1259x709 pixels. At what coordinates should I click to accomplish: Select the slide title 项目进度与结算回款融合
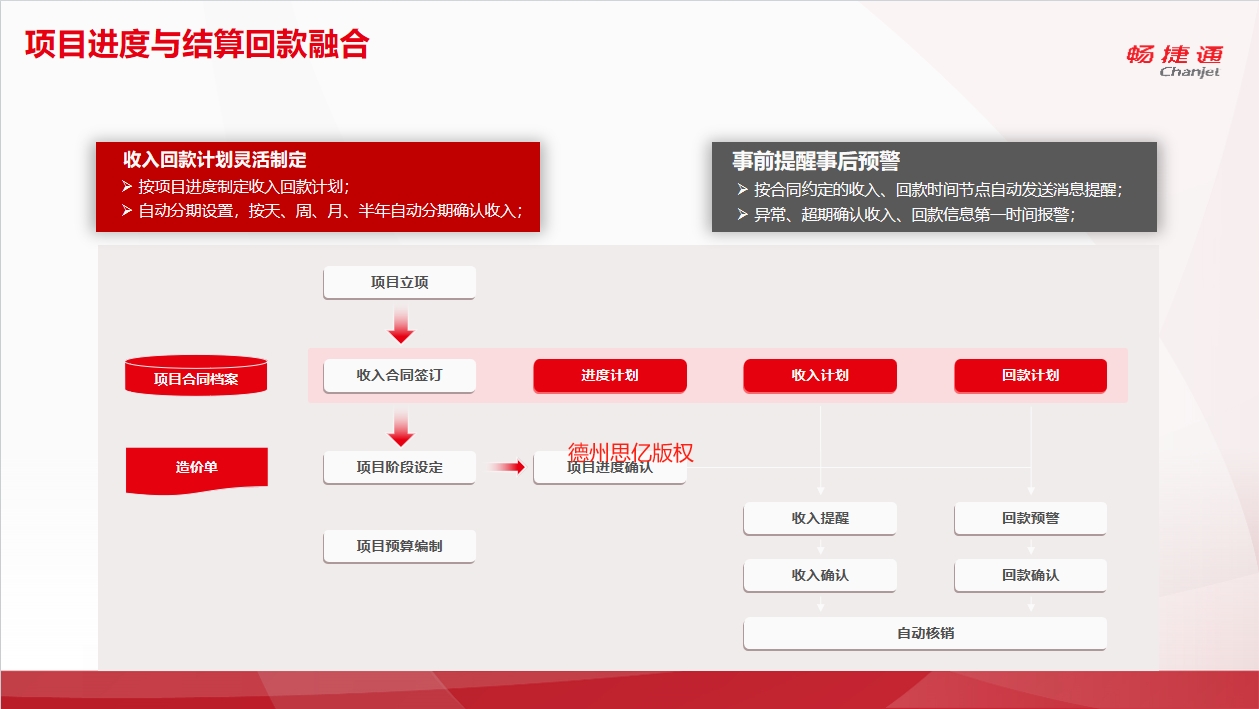(197, 44)
